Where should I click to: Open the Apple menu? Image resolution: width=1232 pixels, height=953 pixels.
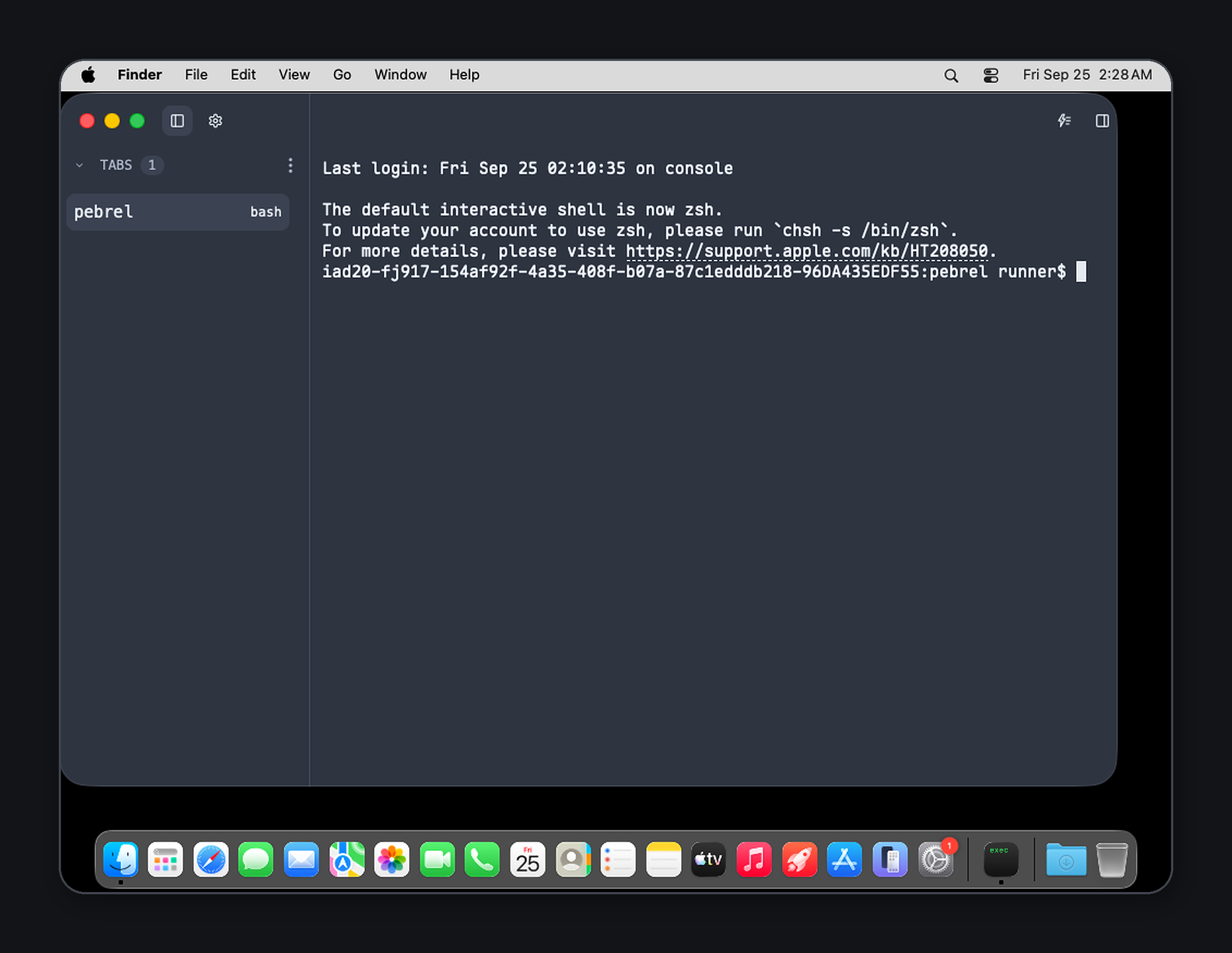[x=89, y=75]
